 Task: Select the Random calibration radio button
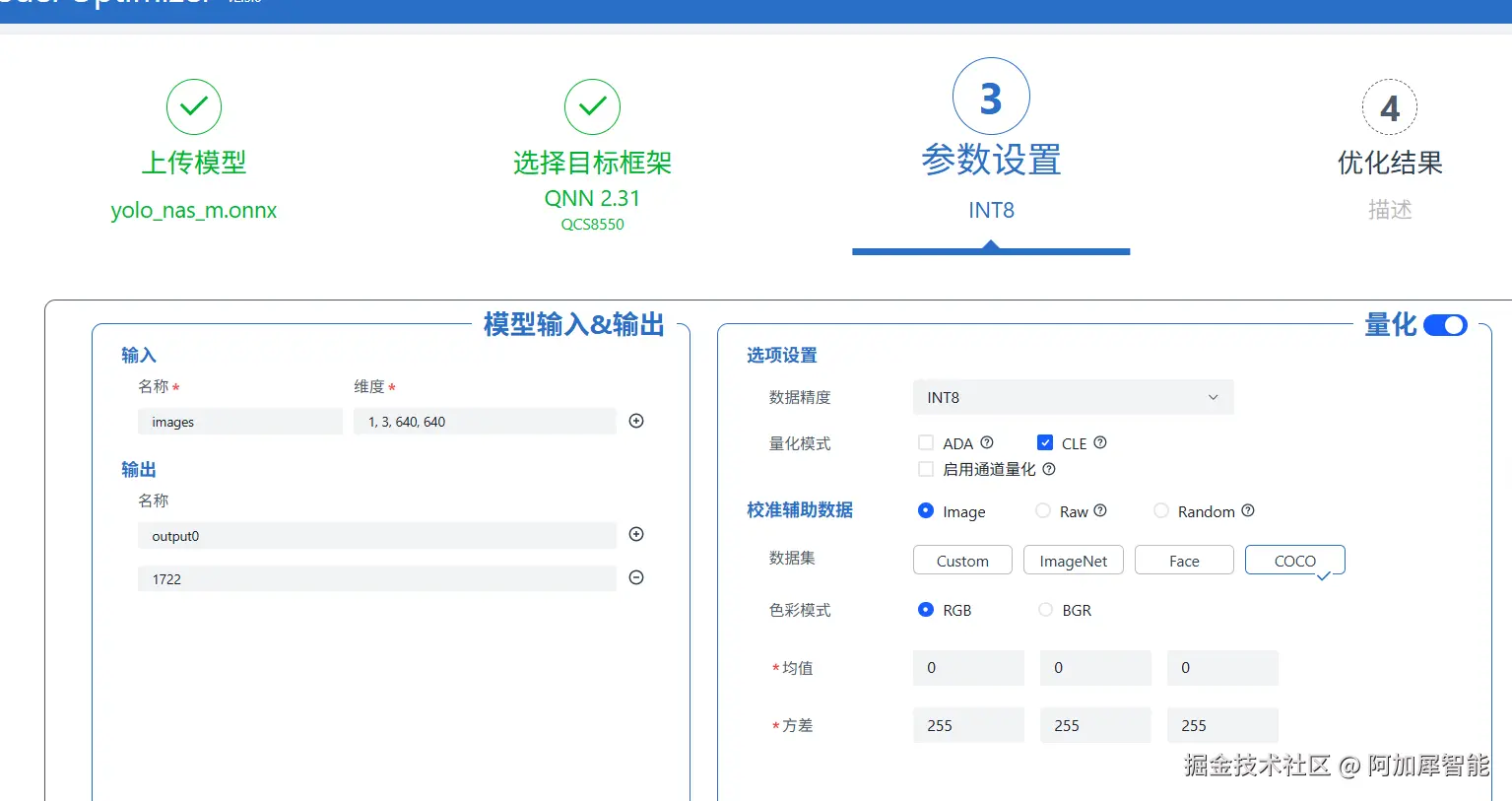tap(1161, 510)
